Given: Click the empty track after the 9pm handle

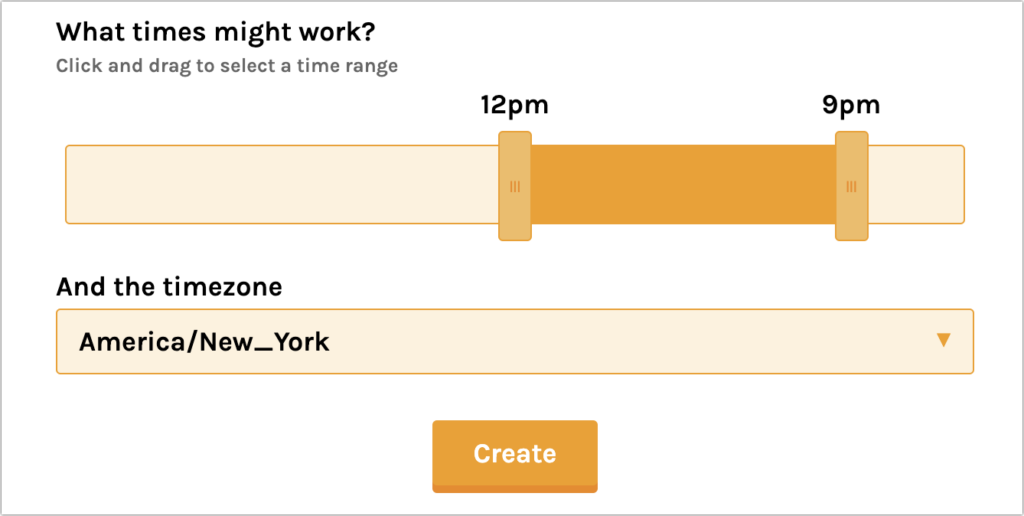Looking at the screenshot, I should click(x=916, y=184).
